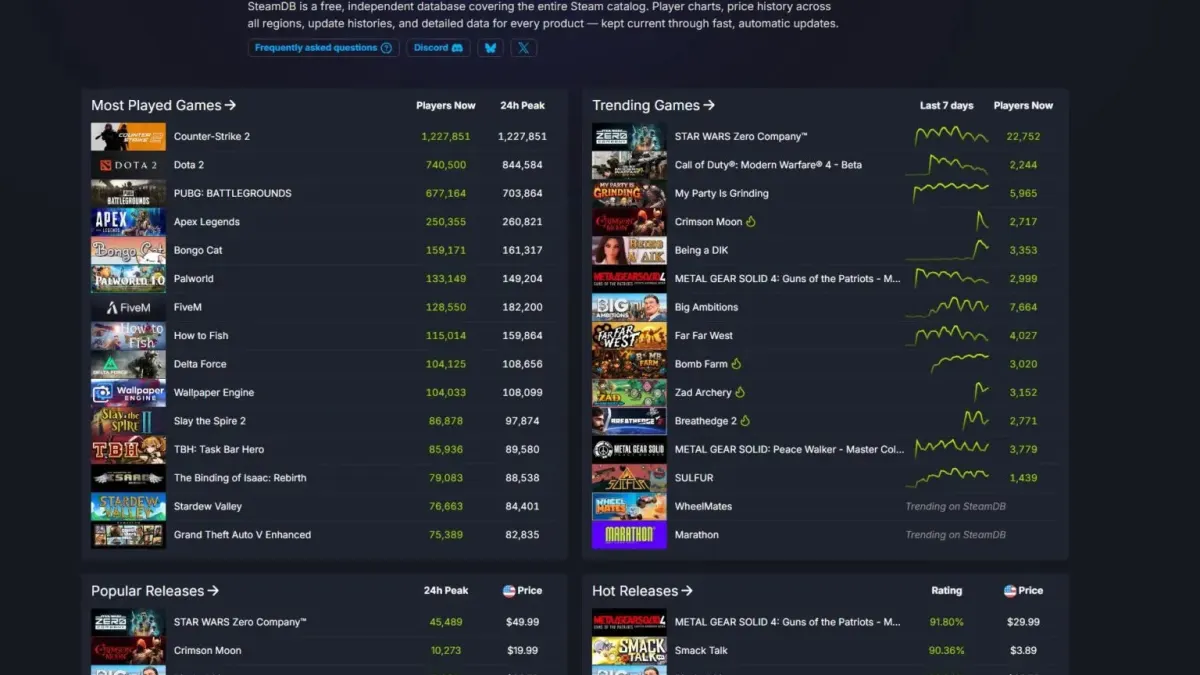Open the Bluesky social icon button
The height and width of the screenshot is (675, 1200).
(x=490, y=48)
